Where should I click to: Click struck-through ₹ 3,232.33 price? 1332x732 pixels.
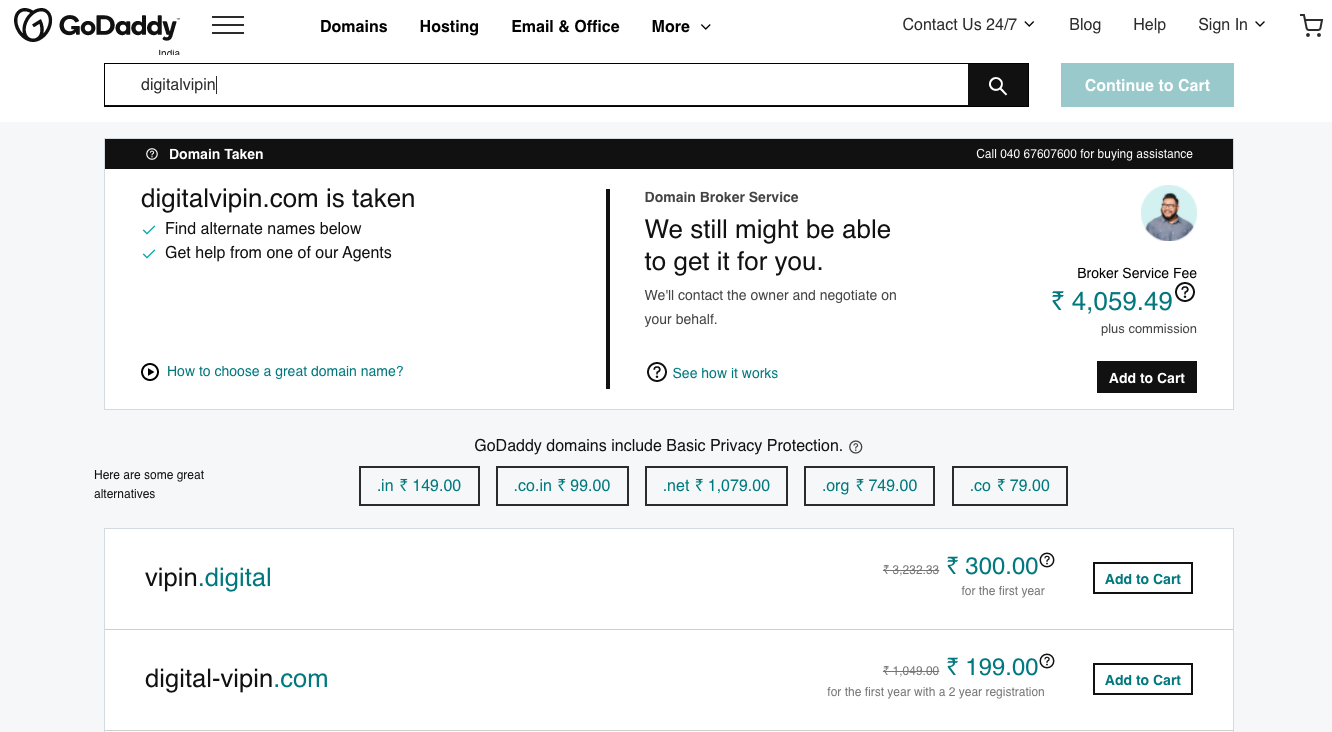911,570
